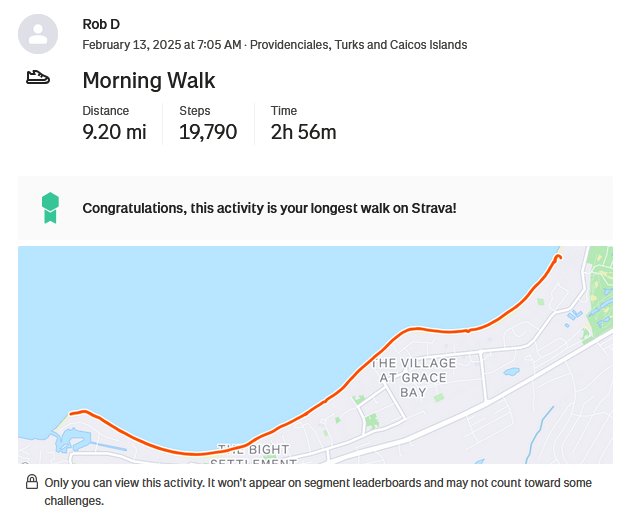Select the 2h 56m time stat
634x527 pixels.
coord(303,132)
